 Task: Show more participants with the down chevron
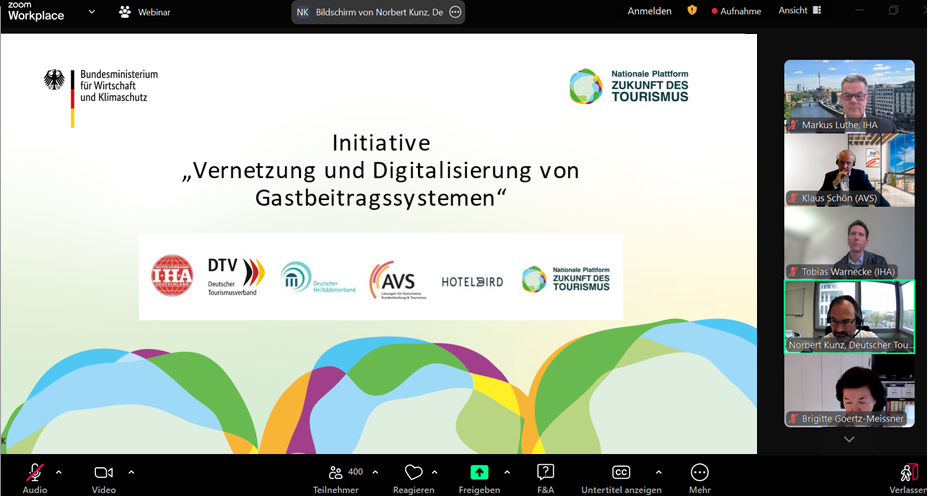tap(849, 439)
